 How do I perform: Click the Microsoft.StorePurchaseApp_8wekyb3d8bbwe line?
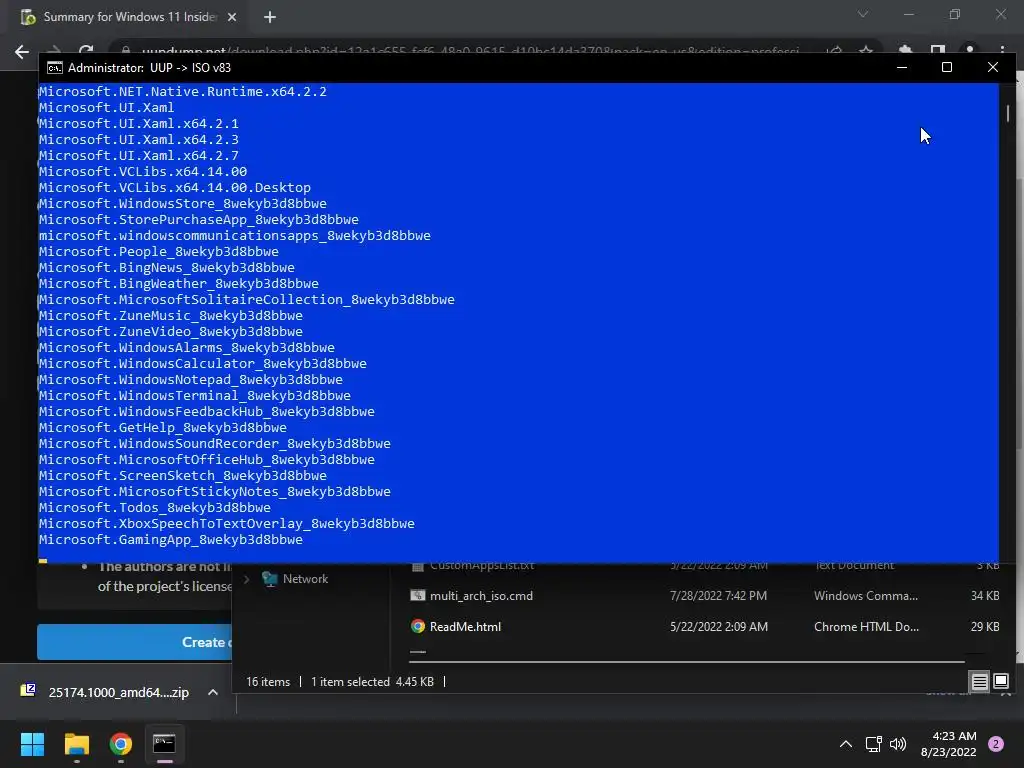click(199, 220)
